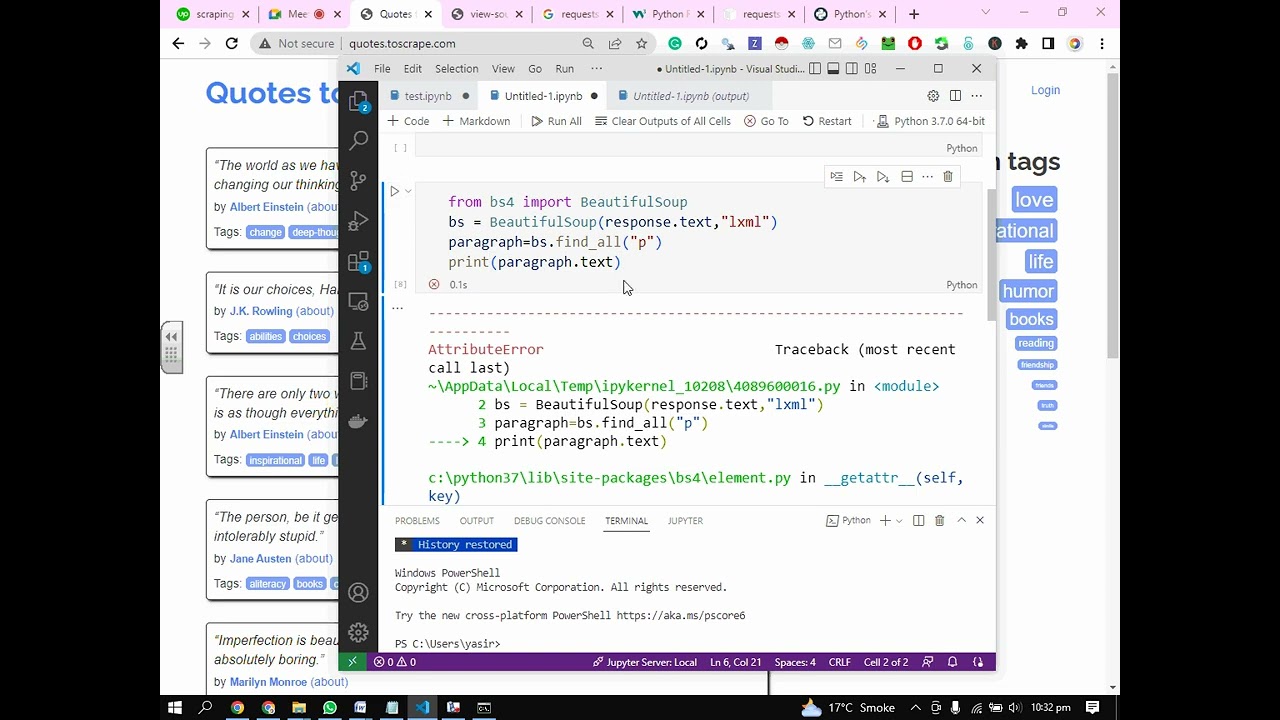This screenshot has width=1280, height=720.
Task: Expand the run cell options chevron
Action: click(408, 191)
